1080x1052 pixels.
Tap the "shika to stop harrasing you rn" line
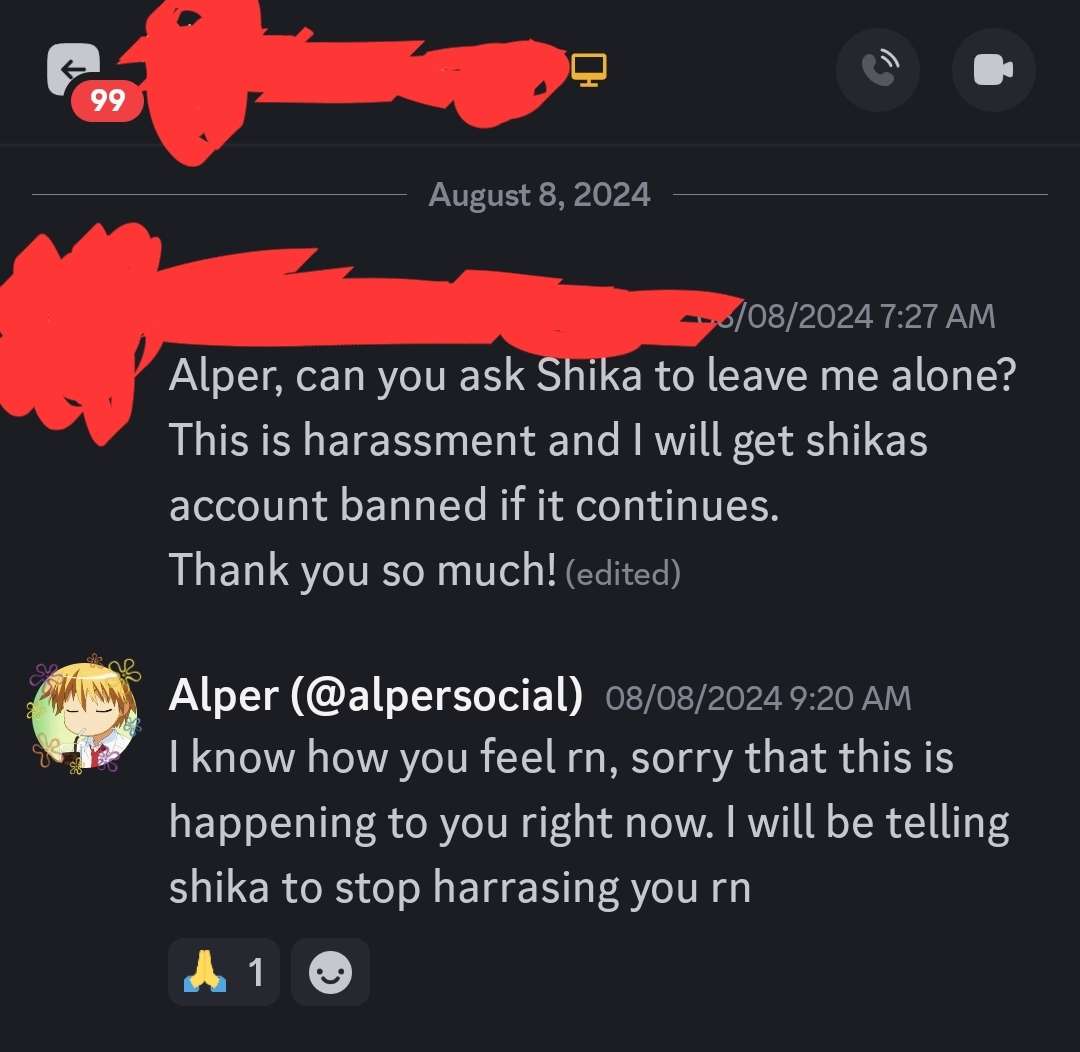459,887
